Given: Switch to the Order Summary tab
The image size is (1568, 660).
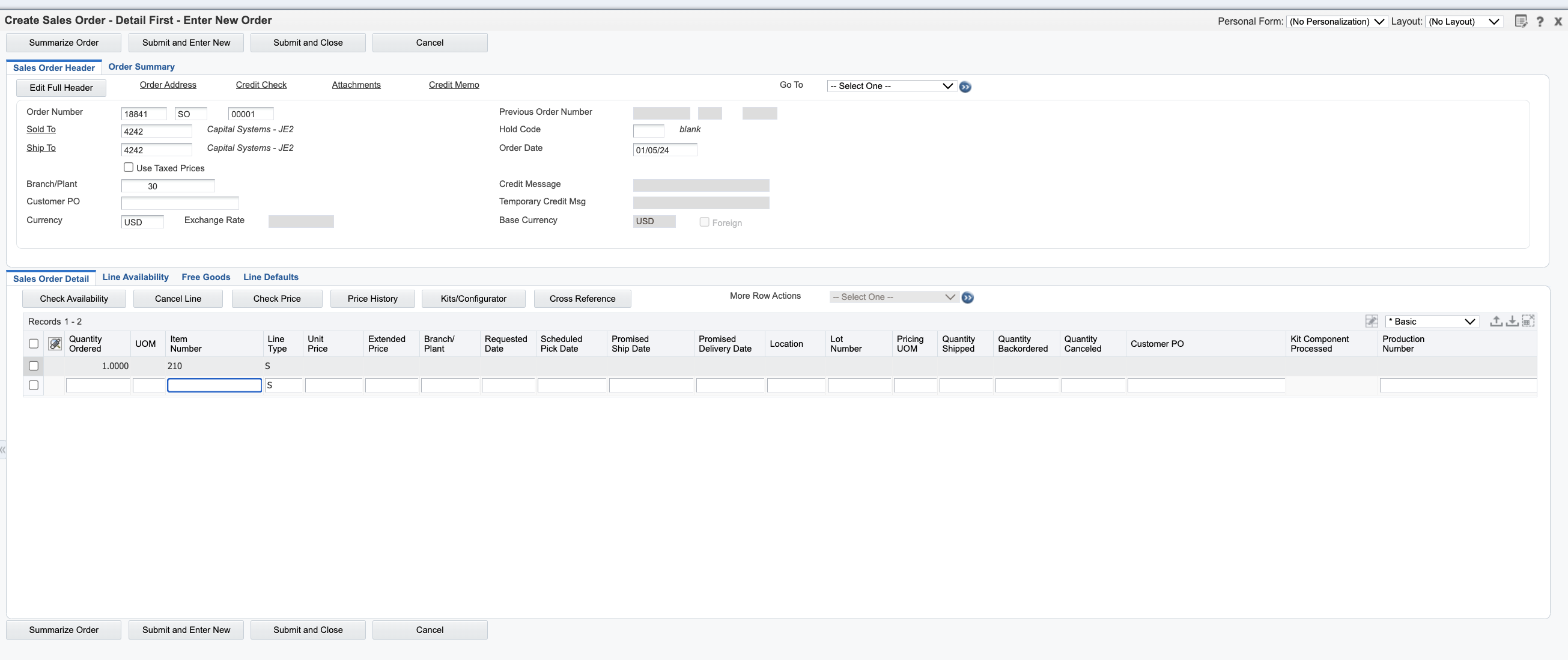Looking at the screenshot, I should [141, 67].
